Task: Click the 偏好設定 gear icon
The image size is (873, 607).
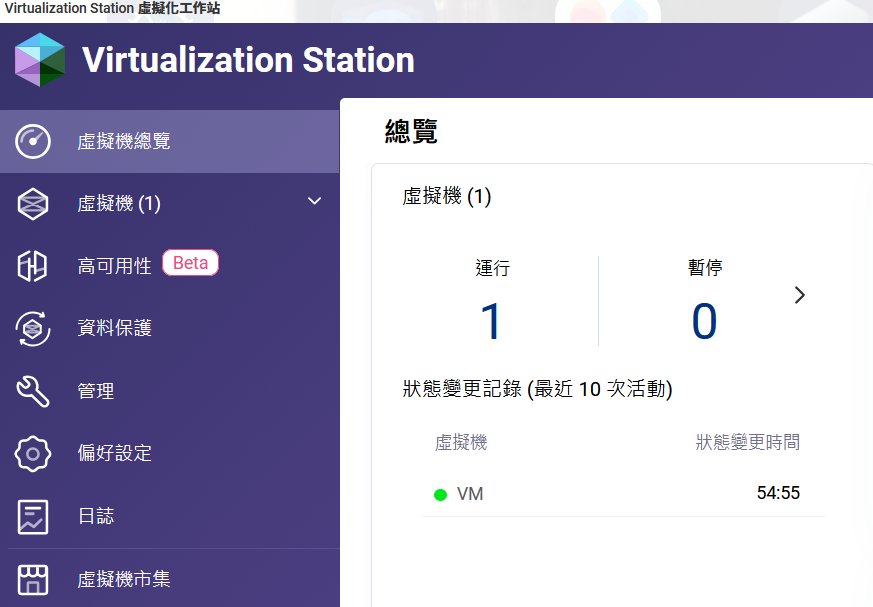Action: (x=33, y=453)
